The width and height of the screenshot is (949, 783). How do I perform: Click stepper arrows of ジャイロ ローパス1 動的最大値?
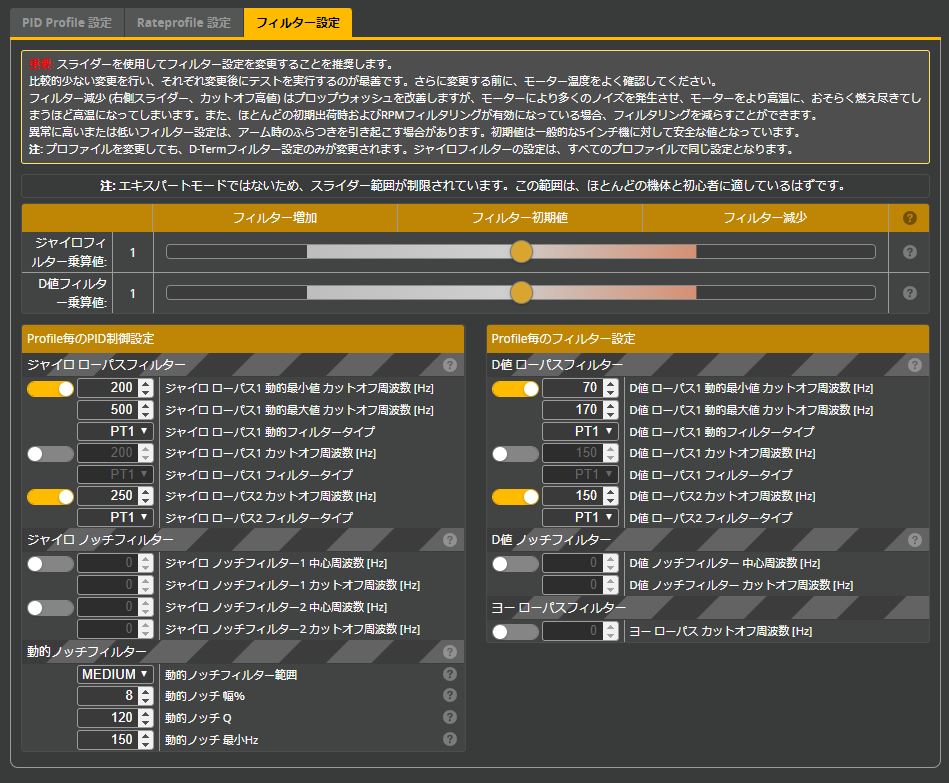point(146,410)
